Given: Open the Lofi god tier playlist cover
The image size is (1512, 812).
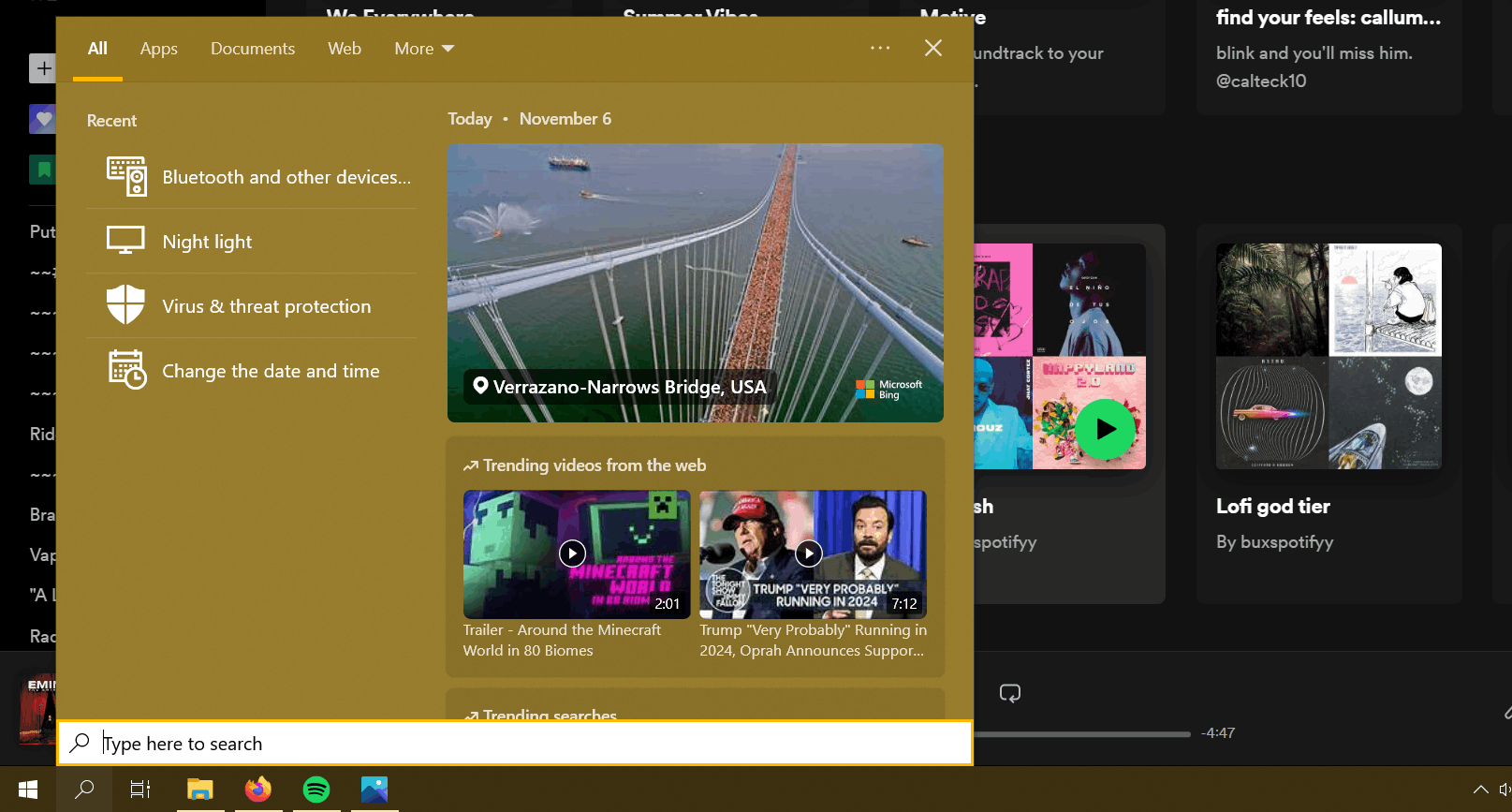Looking at the screenshot, I should tap(1329, 356).
